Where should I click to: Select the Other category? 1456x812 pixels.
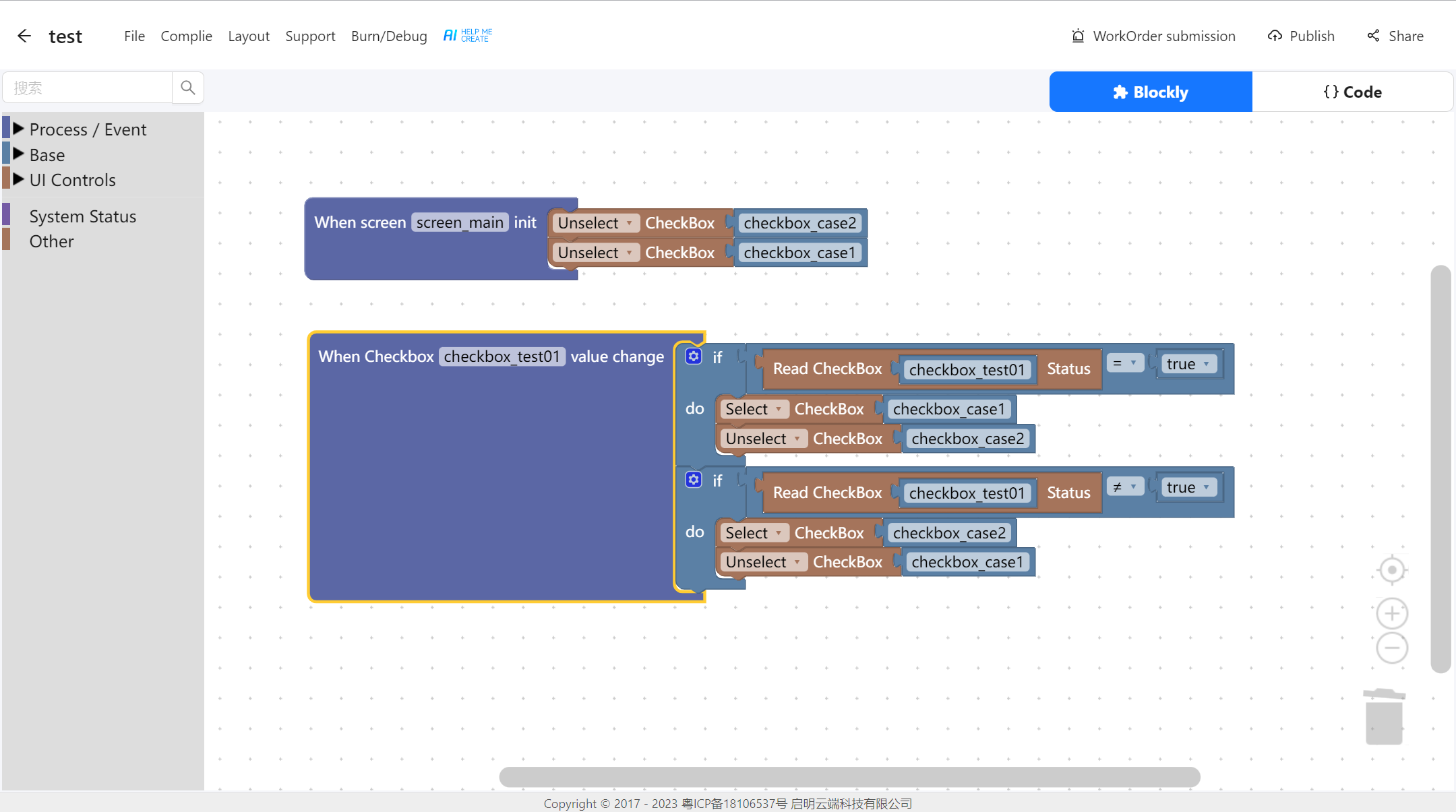tap(51, 241)
